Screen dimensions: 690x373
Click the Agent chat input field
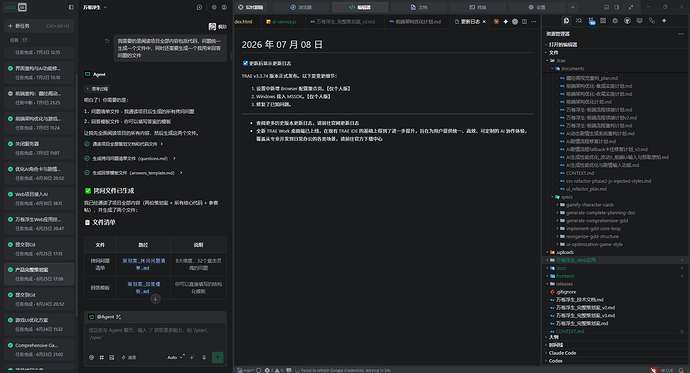pos(155,337)
